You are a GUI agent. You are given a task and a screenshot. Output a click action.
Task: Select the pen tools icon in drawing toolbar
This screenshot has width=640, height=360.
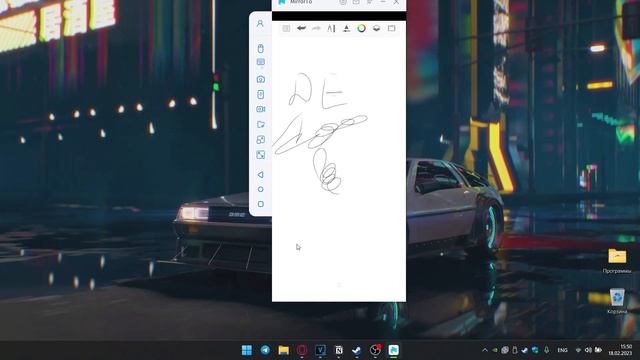331,28
